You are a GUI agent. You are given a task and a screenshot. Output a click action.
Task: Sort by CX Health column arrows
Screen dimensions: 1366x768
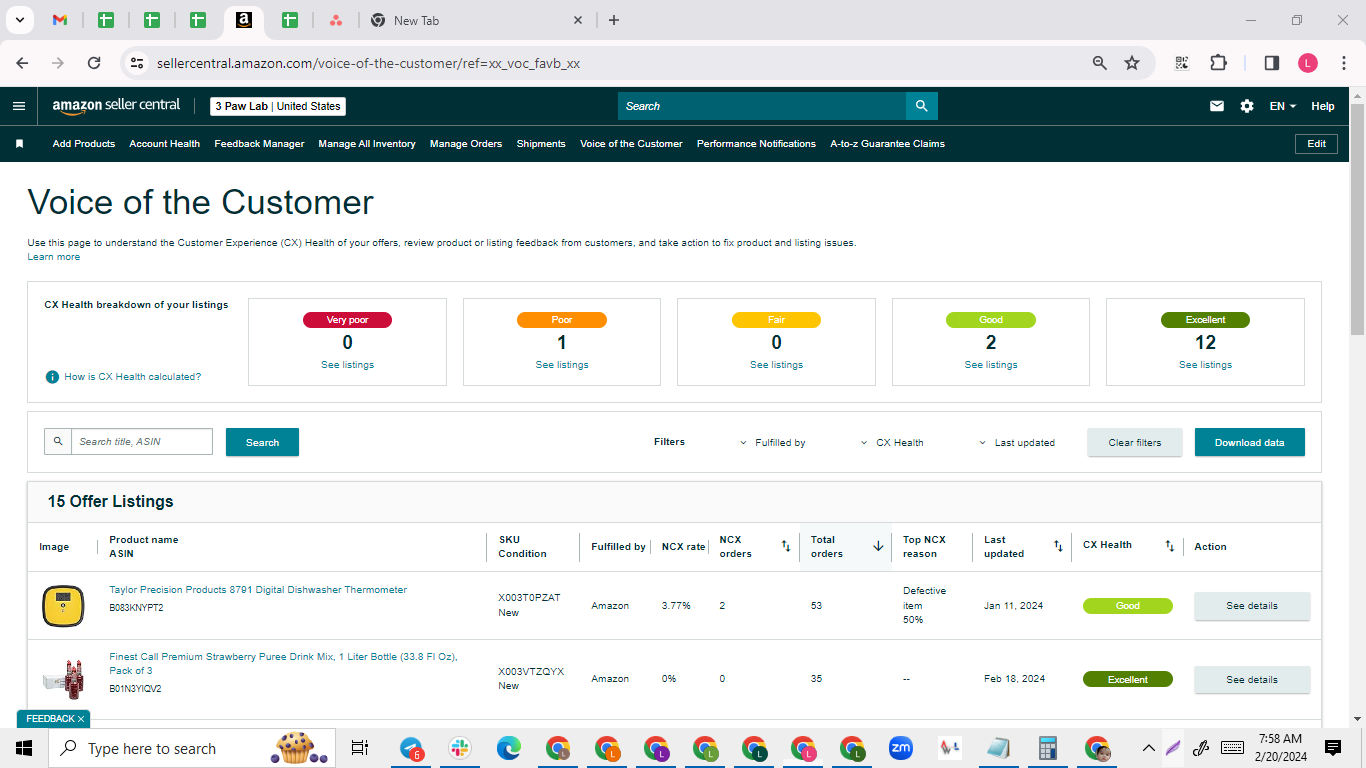click(1169, 546)
